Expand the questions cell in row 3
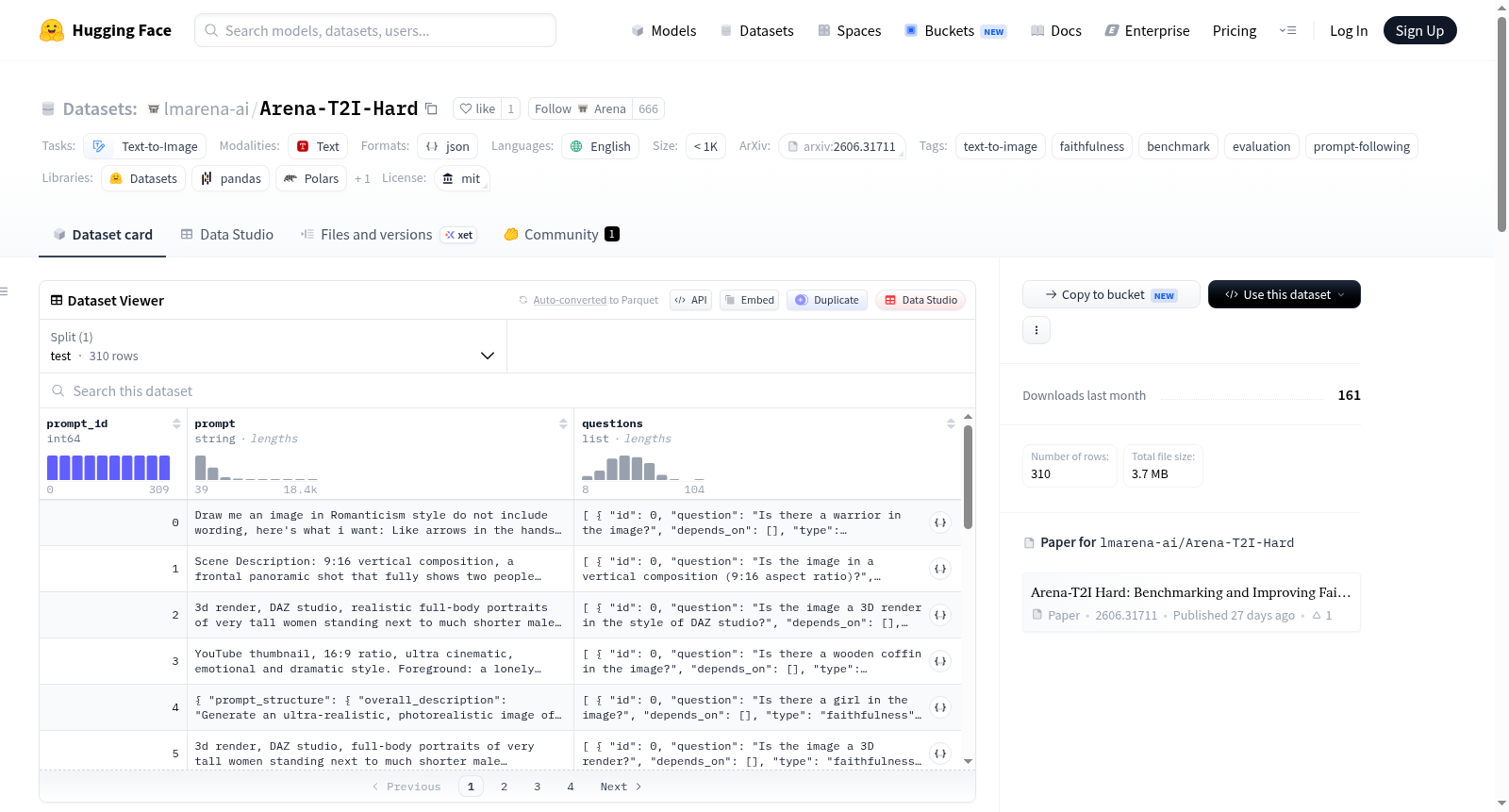 point(940,661)
